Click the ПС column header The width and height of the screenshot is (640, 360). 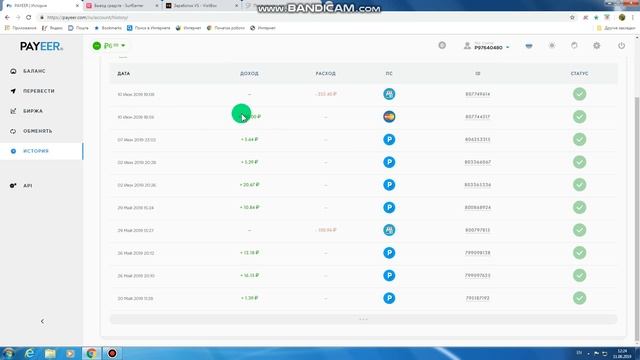tap(389, 73)
